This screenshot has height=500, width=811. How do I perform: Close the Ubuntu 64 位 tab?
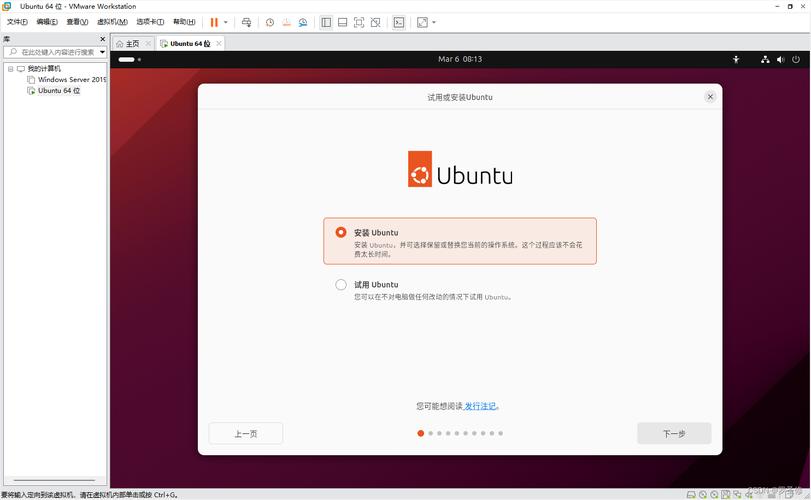(219, 44)
